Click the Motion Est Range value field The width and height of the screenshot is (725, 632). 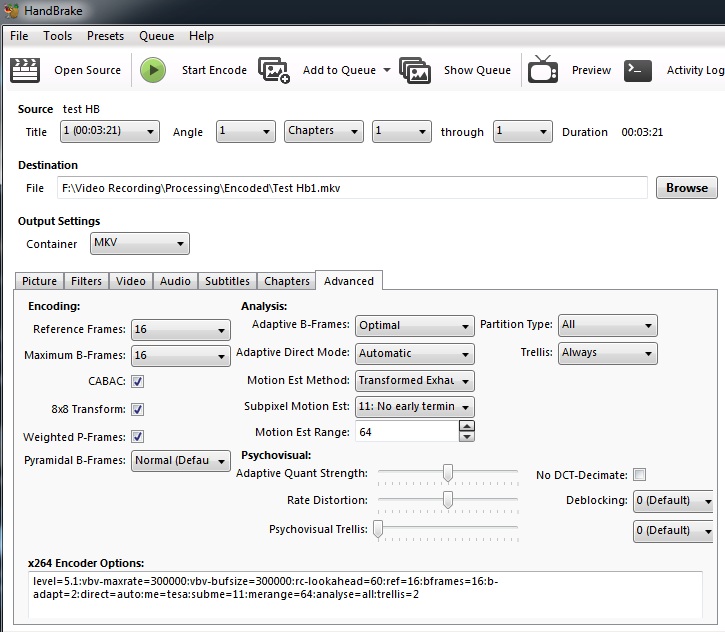407,432
